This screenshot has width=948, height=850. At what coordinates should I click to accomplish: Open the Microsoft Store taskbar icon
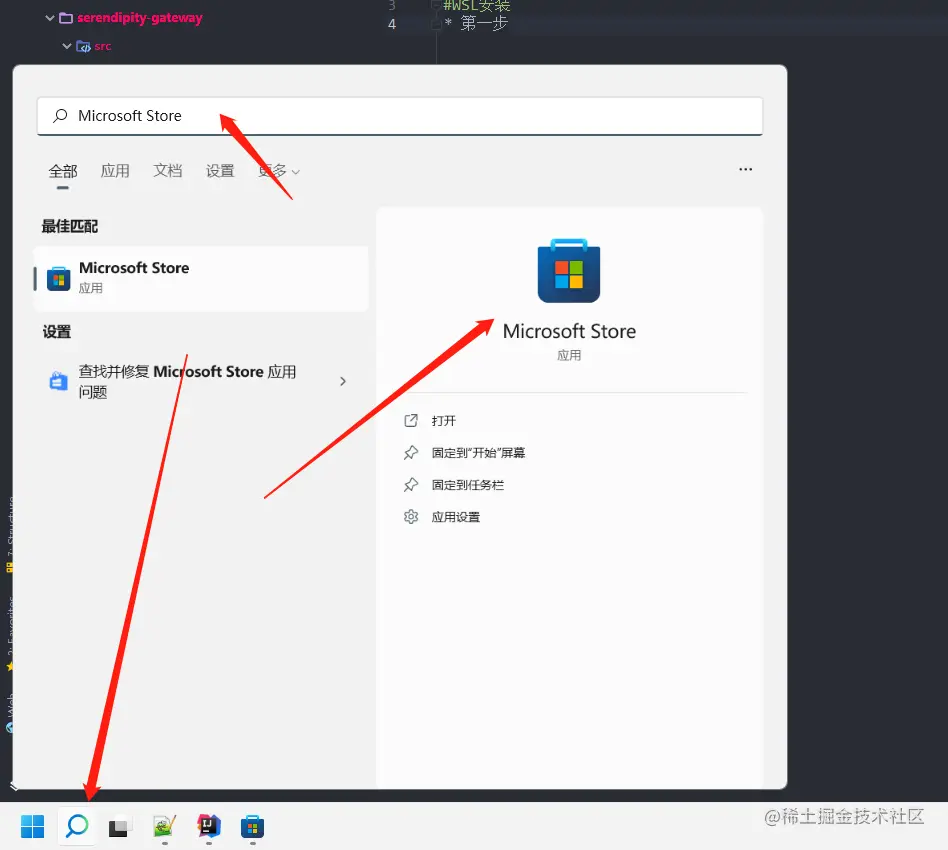252,826
